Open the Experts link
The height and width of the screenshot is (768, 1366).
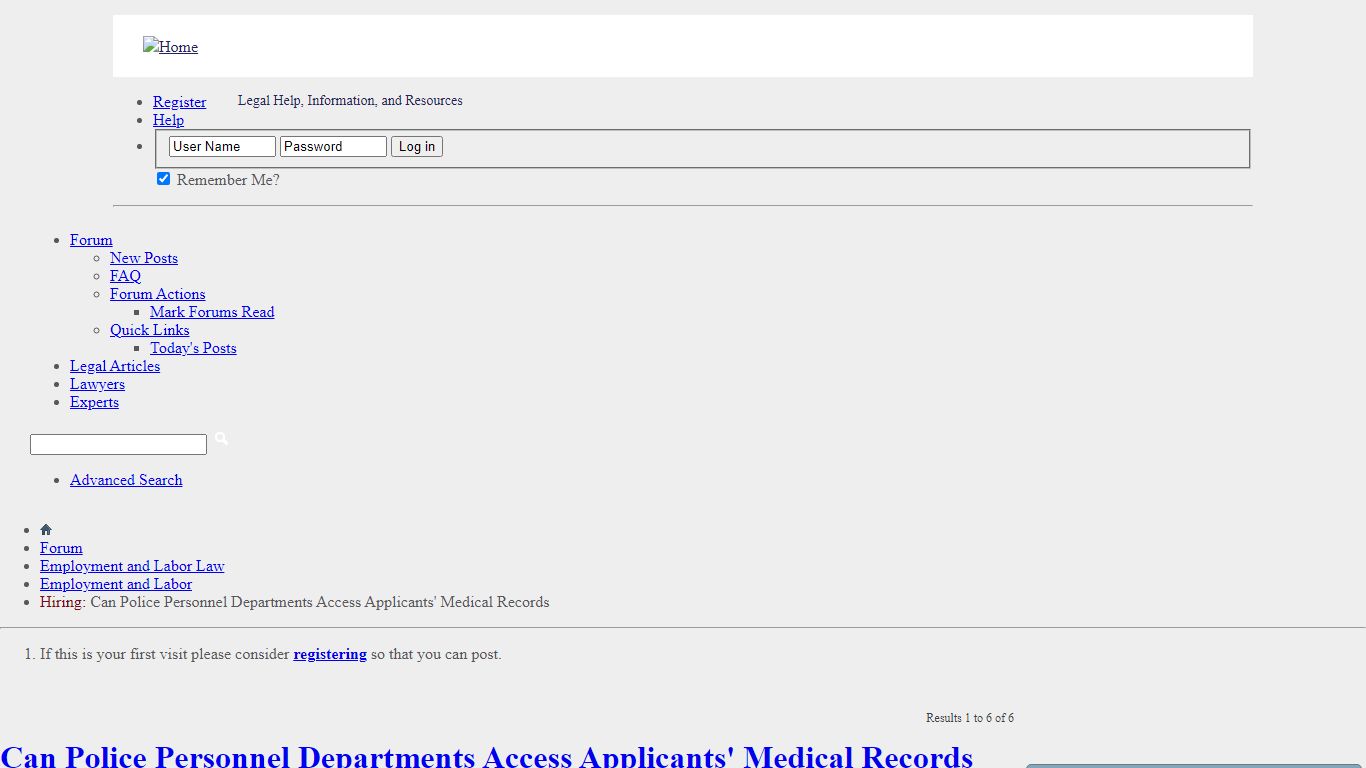click(x=94, y=402)
